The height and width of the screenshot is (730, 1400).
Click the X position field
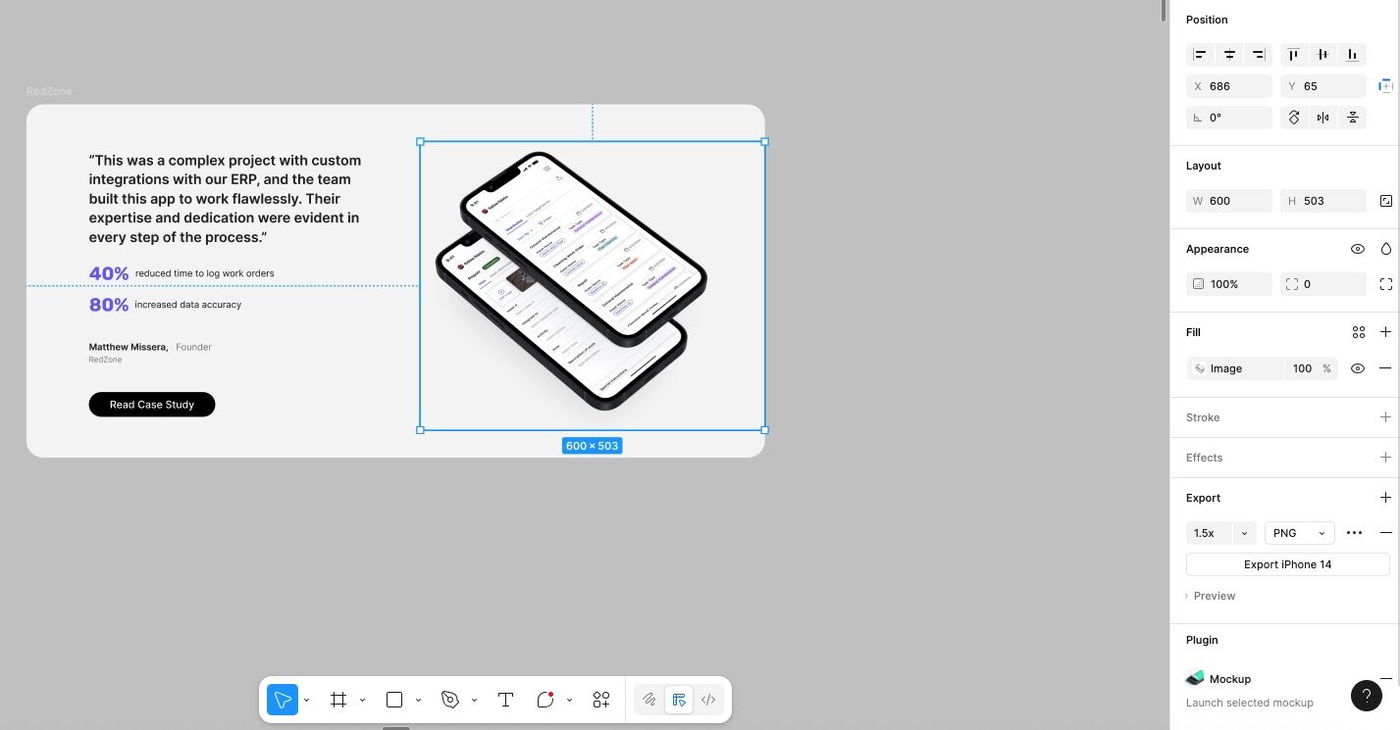pyautogui.click(x=1229, y=86)
